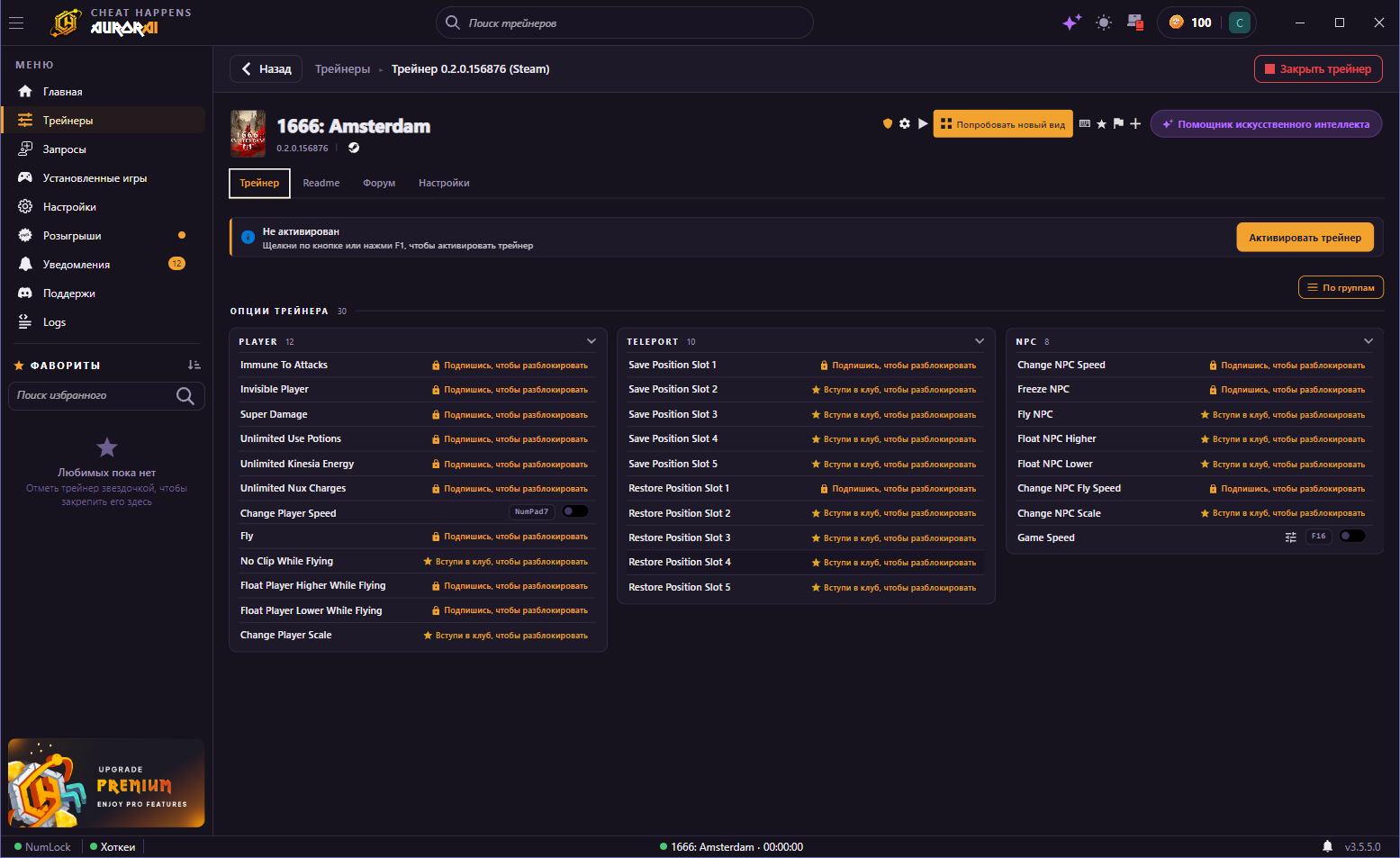
Task: Click the Запросы icon in the sidebar
Action: point(25,149)
